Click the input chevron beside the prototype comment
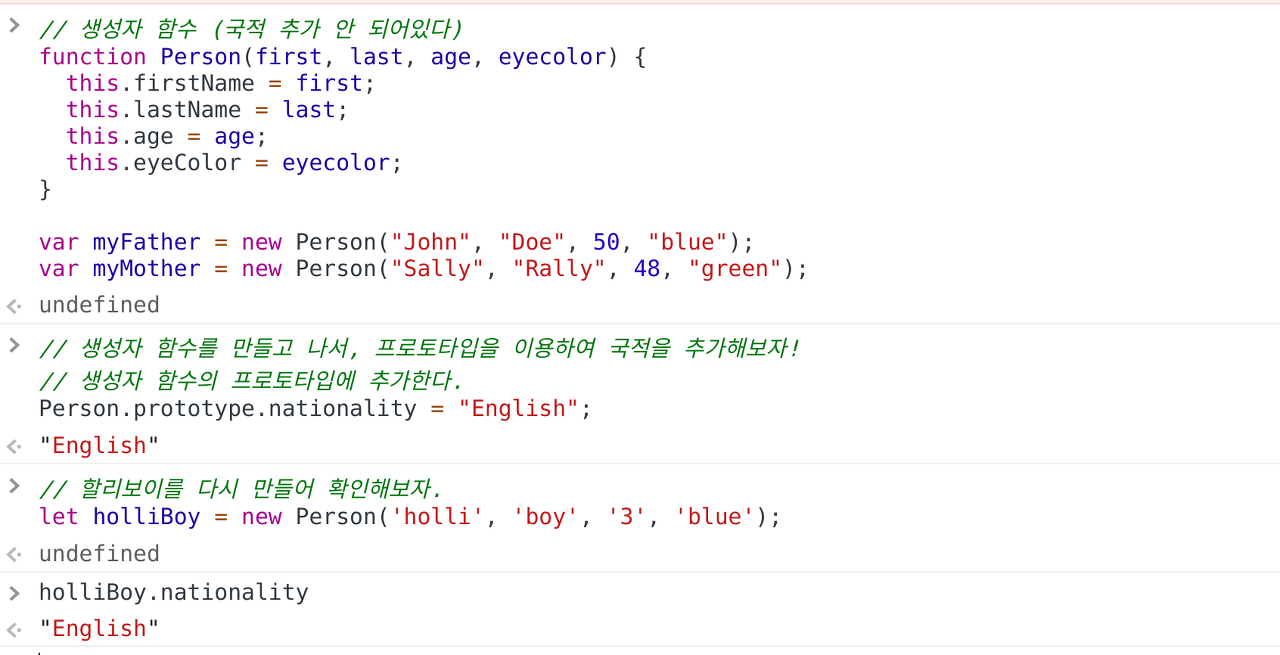 coord(14,345)
